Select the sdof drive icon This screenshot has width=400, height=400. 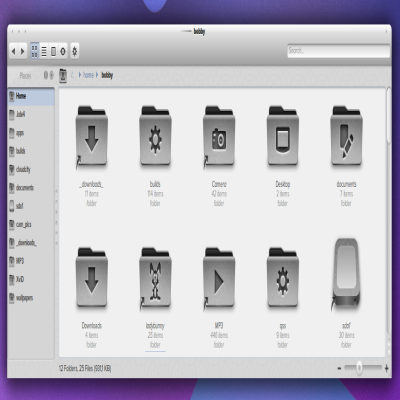346,275
